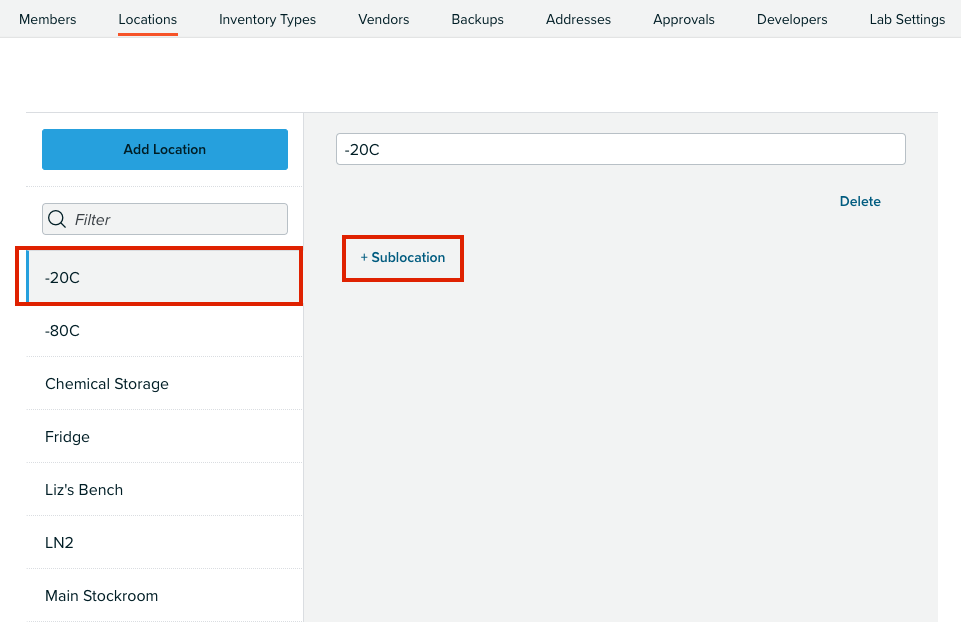Select the Fridge location

(x=164, y=437)
